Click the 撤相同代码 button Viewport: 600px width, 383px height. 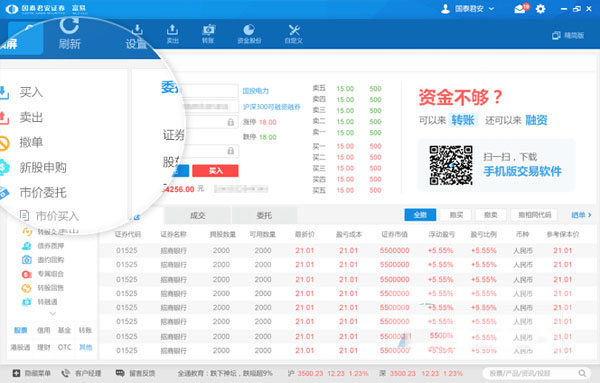coord(534,215)
